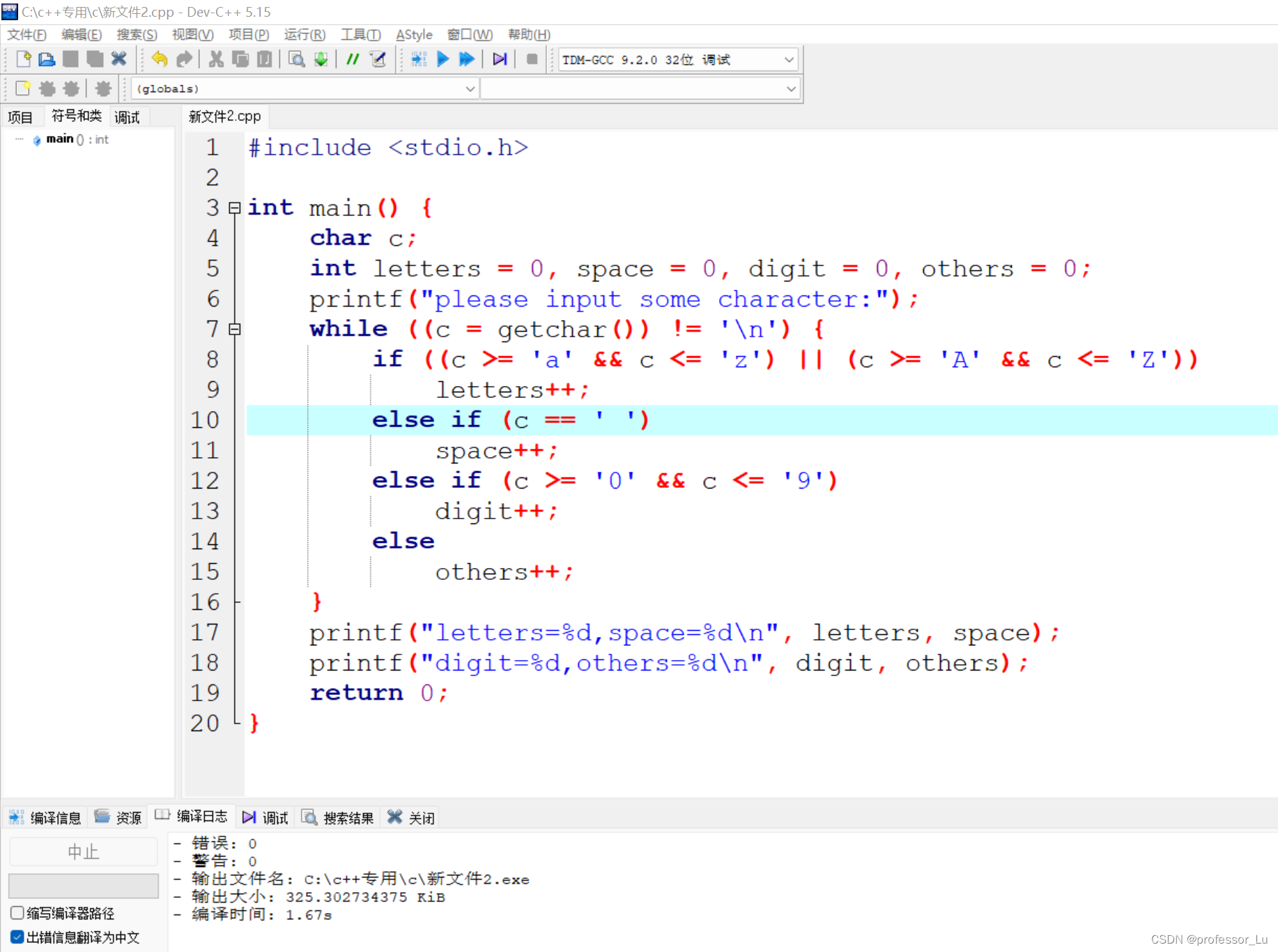The width and height of the screenshot is (1278, 952).
Task: Click the Compile and Run icon
Action: 466,59
